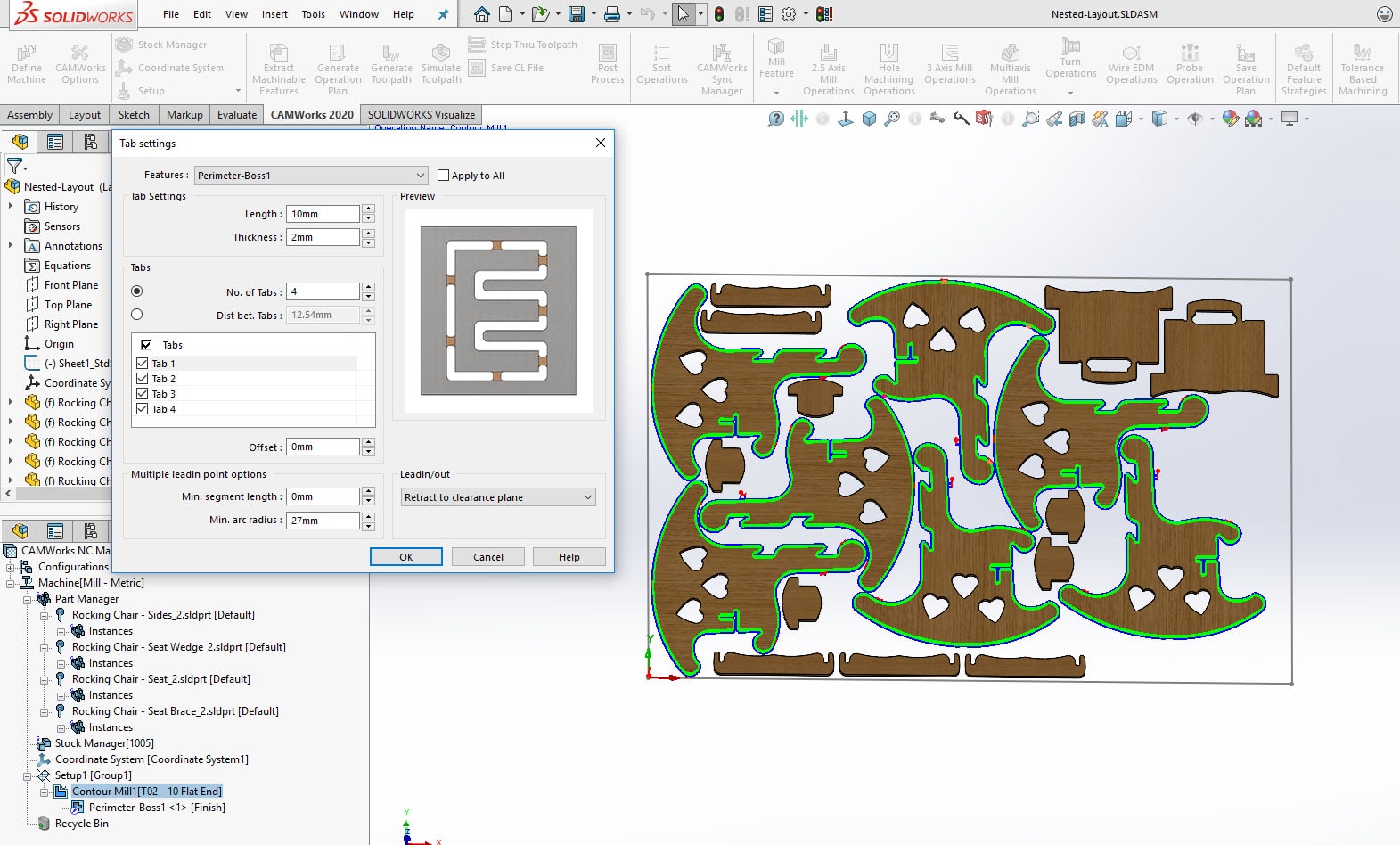Uncheck the Tab 3 checkbox
Screen dimensions: 1400x845
pos(143,394)
